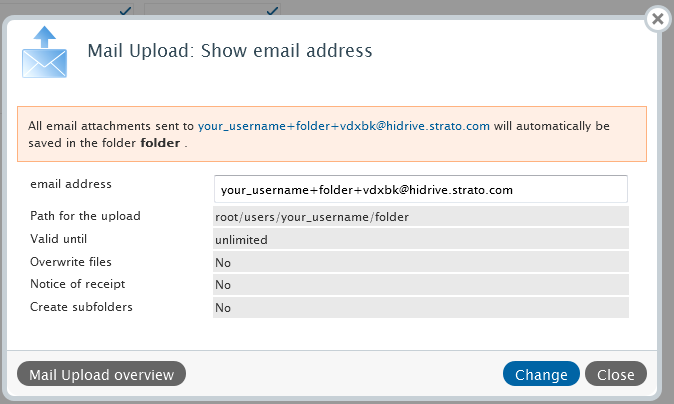Open the hidrive.strato.com email link in the notice
This screenshot has width=674, height=404.
(x=343, y=127)
